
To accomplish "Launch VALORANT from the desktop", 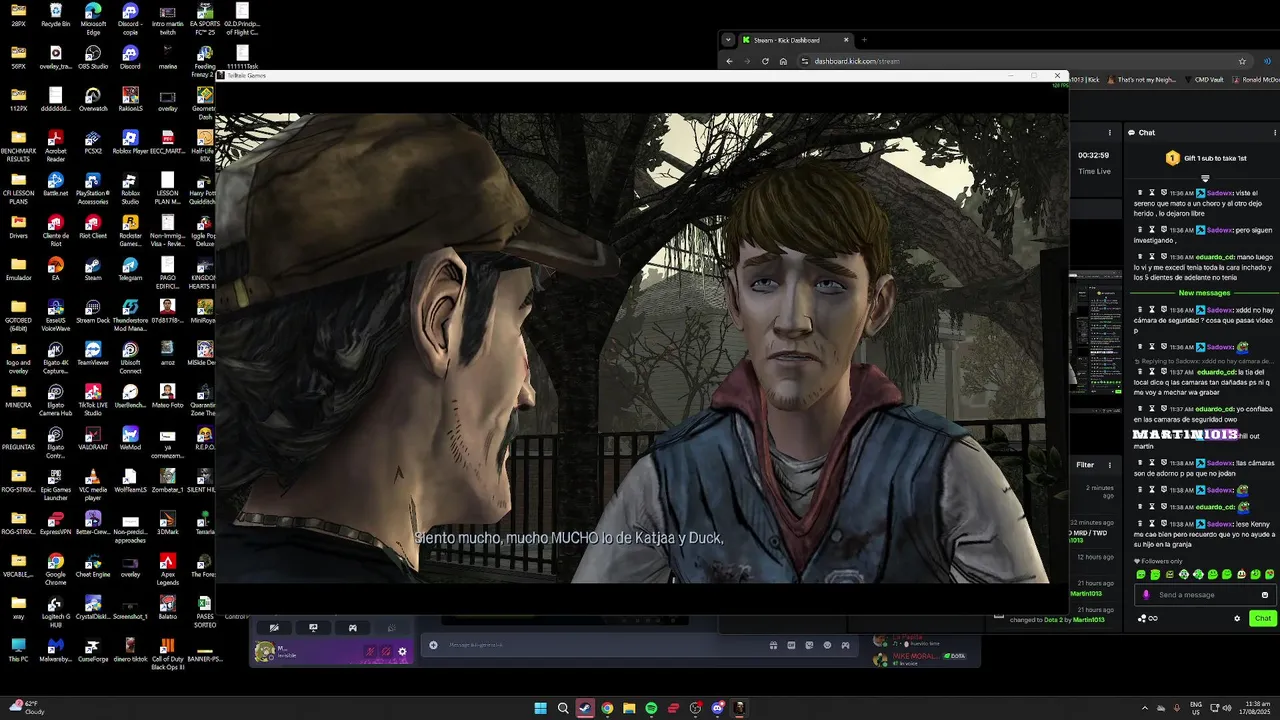I will (93, 437).
